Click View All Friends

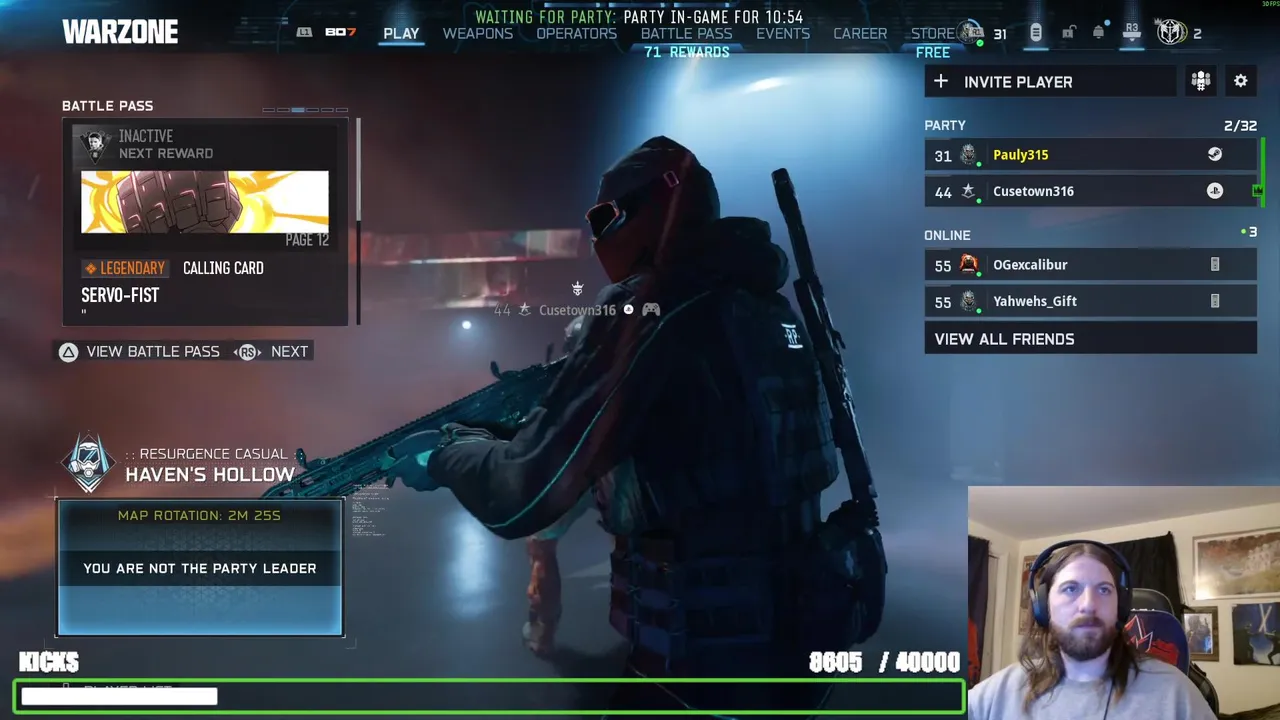1090,339
